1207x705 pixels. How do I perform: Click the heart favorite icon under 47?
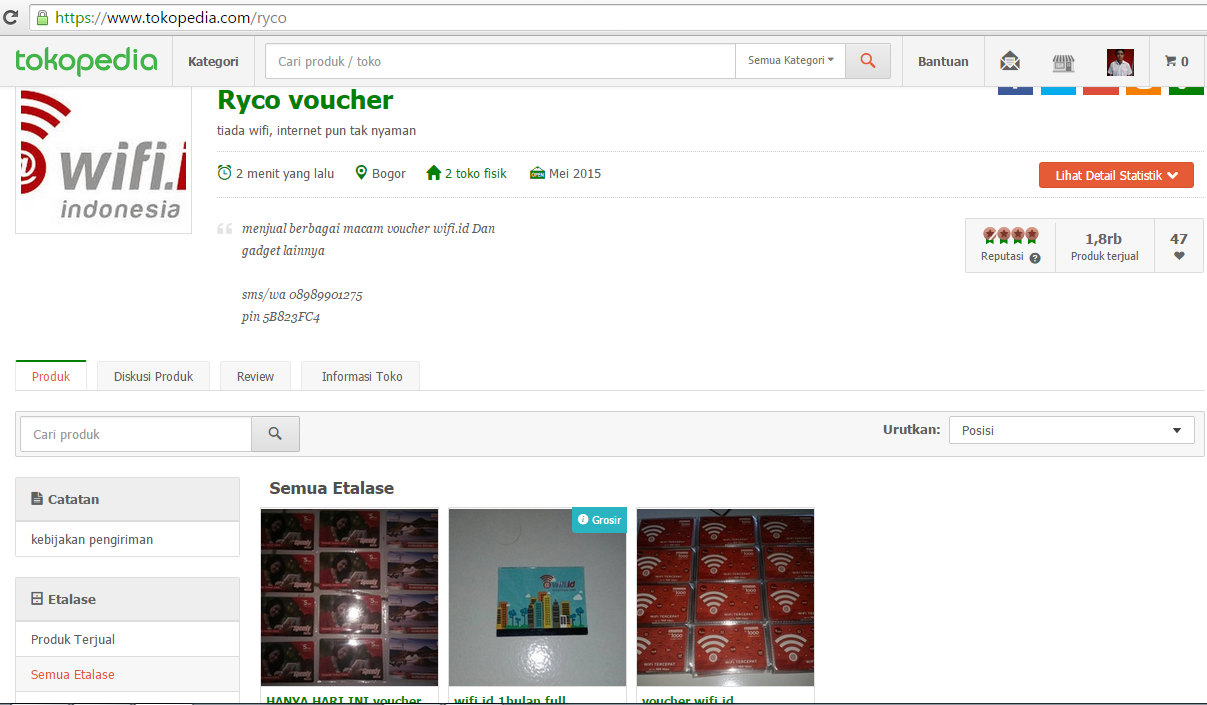pos(1179,256)
